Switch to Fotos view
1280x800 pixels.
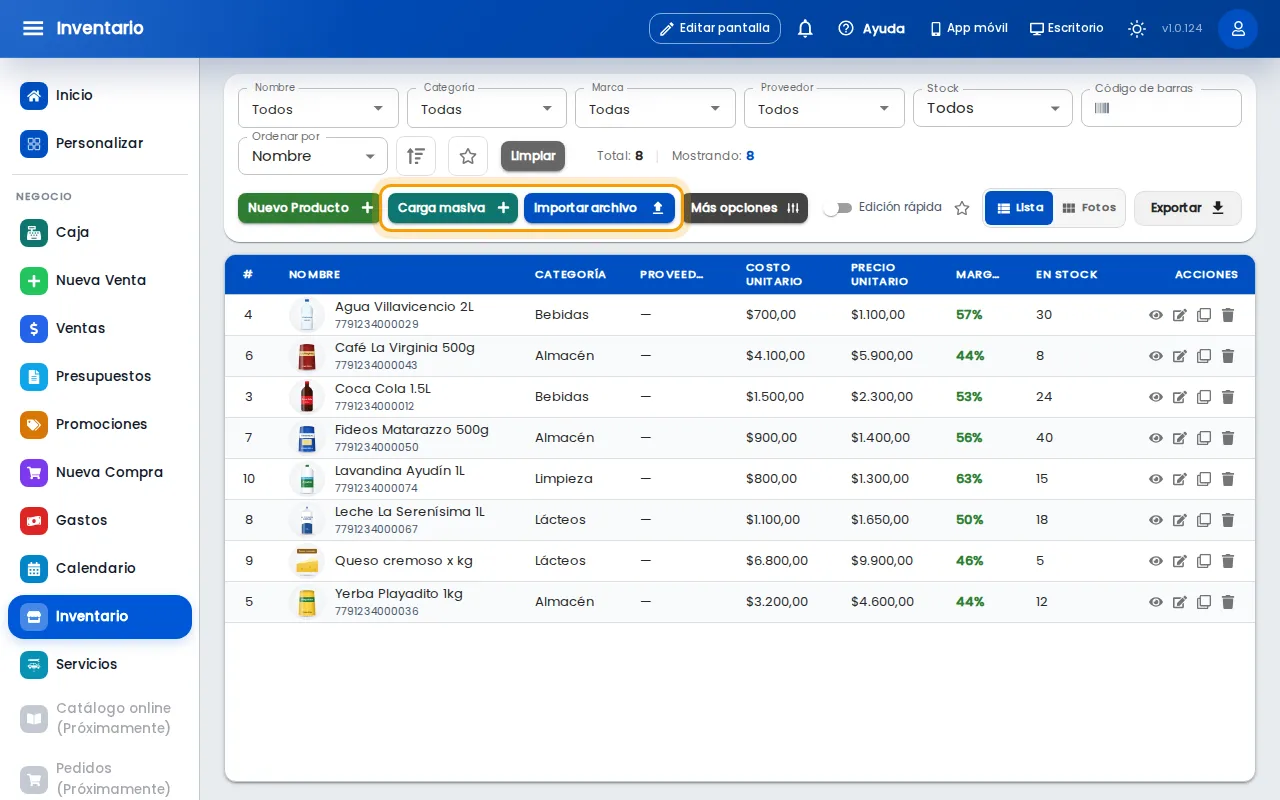coord(1089,208)
